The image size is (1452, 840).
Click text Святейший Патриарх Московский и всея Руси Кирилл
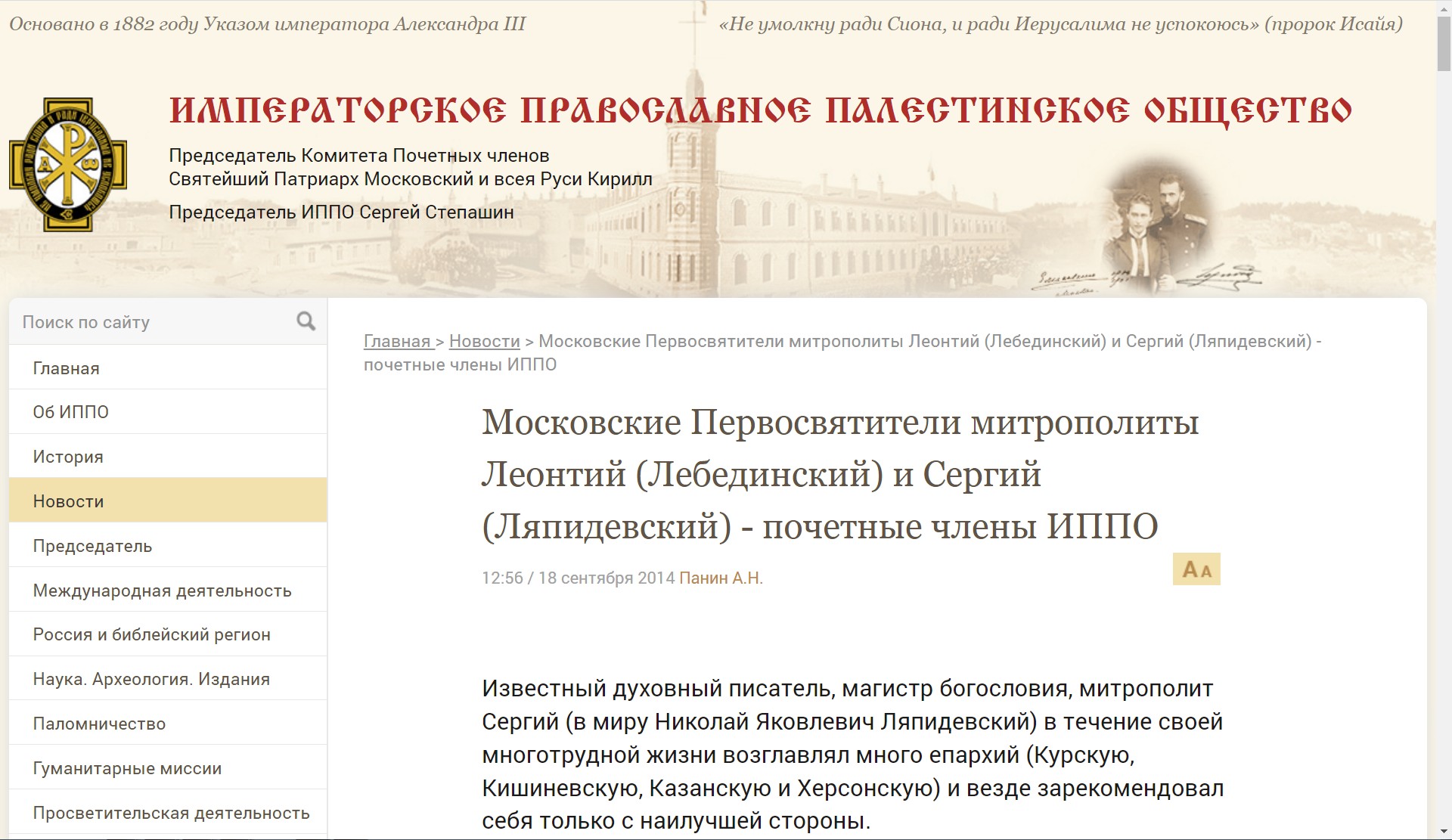(411, 179)
